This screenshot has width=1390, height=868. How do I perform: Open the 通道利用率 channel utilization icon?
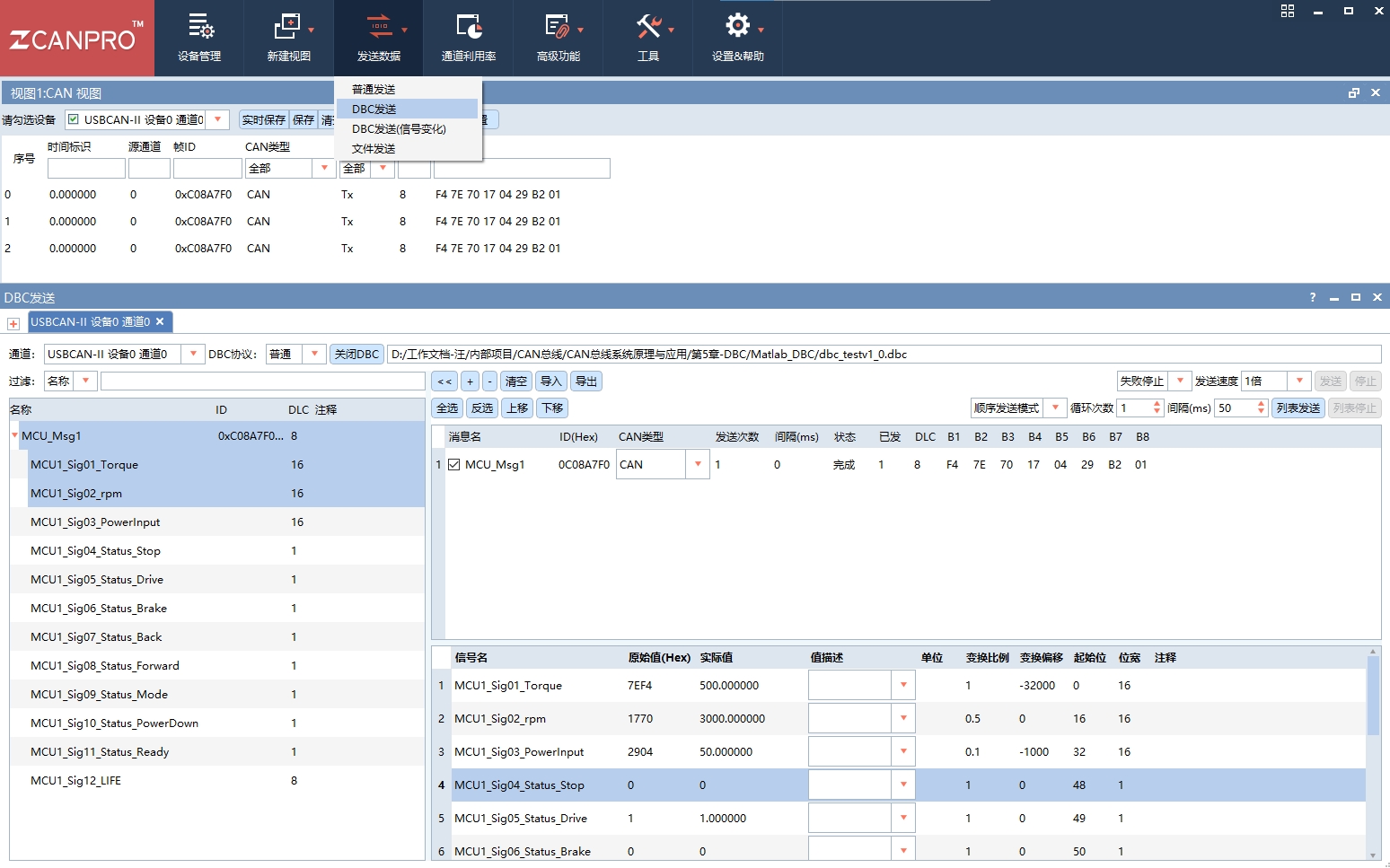(x=469, y=28)
